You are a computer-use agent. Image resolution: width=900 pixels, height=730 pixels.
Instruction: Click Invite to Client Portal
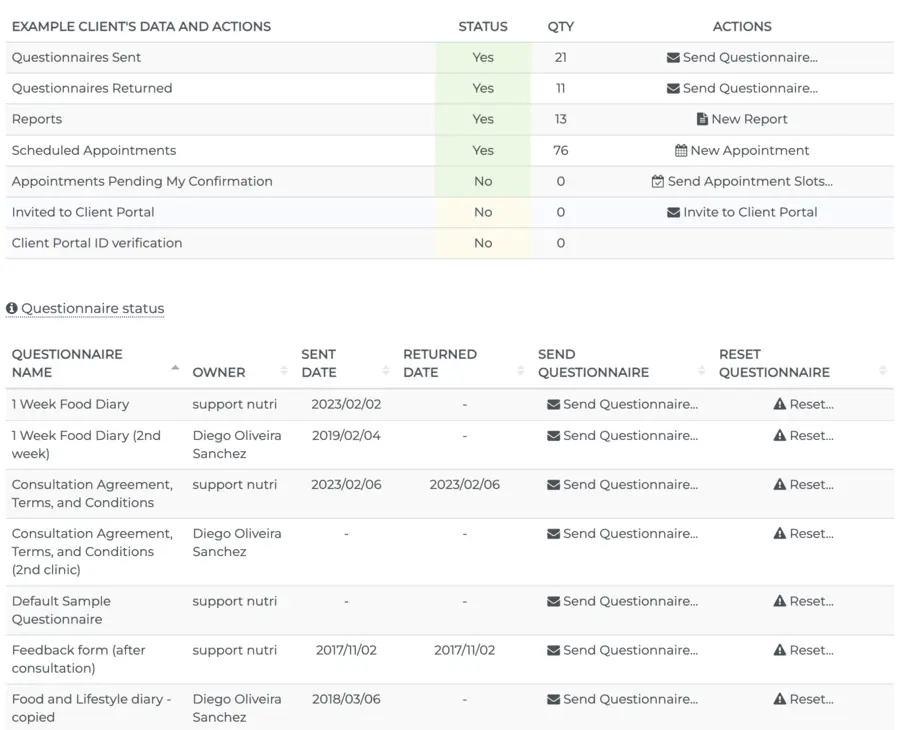tap(740, 211)
